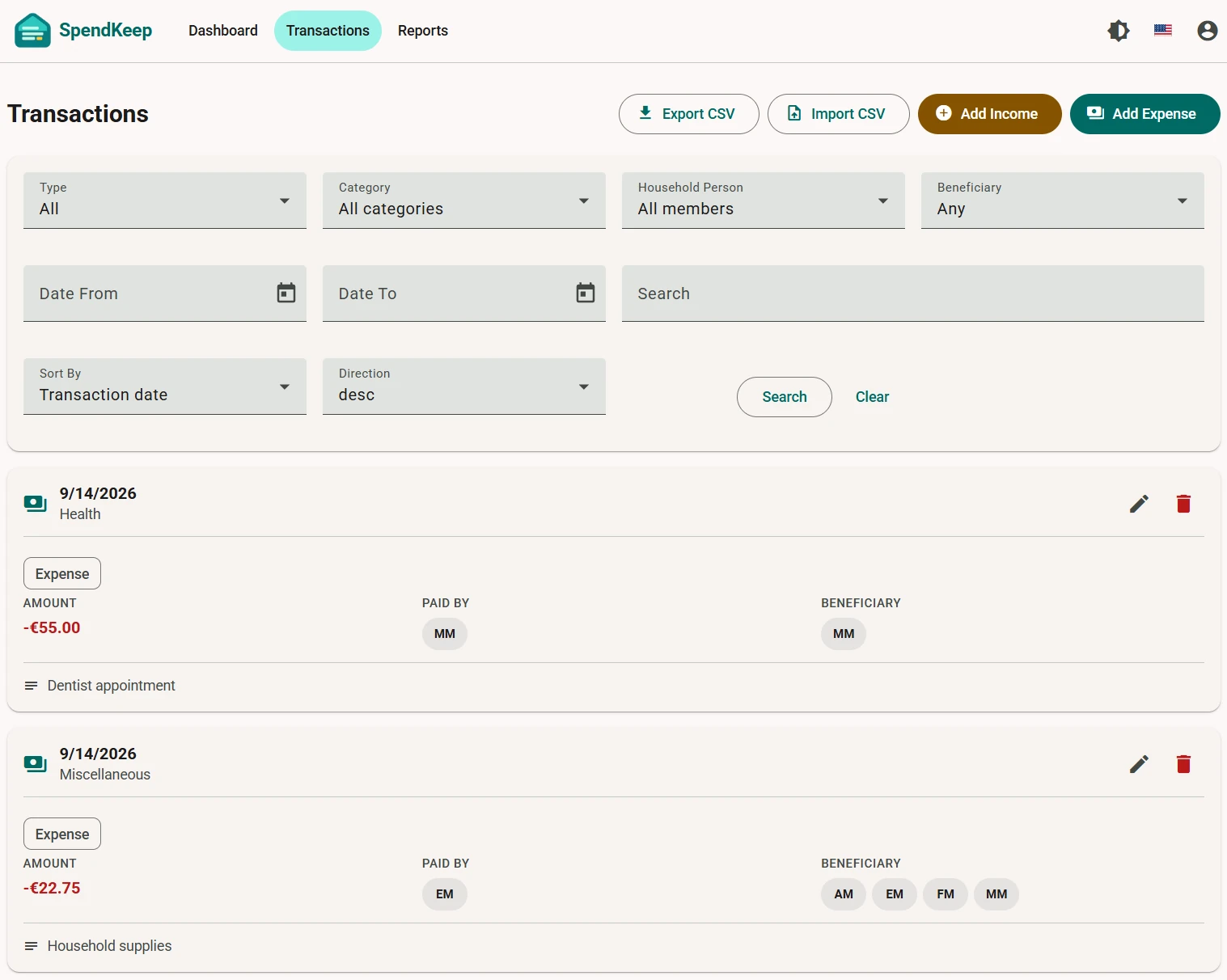The image size is (1227, 980).
Task: Select the FM beneficiary chip
Action: [x=946, y=894]
